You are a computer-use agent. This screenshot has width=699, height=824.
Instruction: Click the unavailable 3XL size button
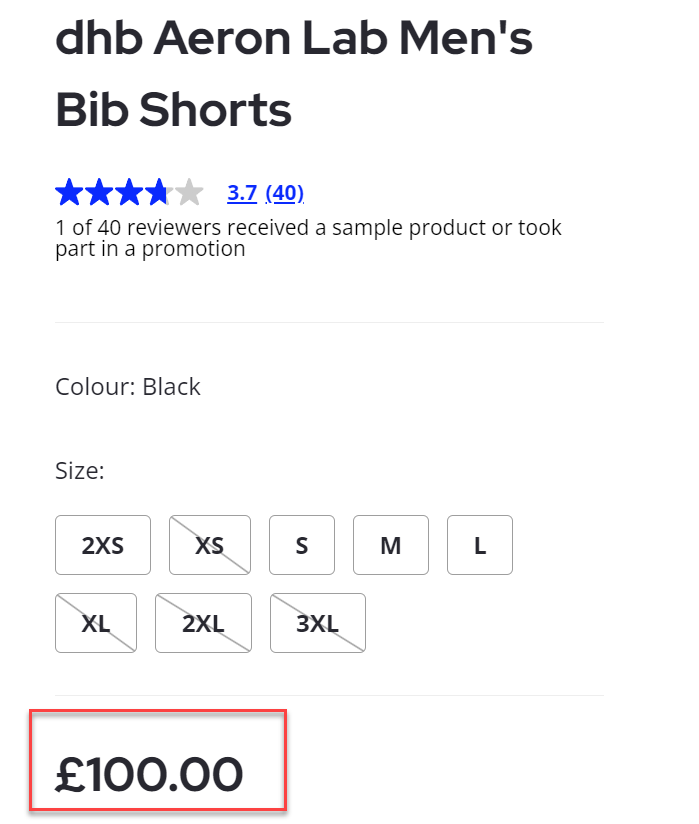pos(318,623)
